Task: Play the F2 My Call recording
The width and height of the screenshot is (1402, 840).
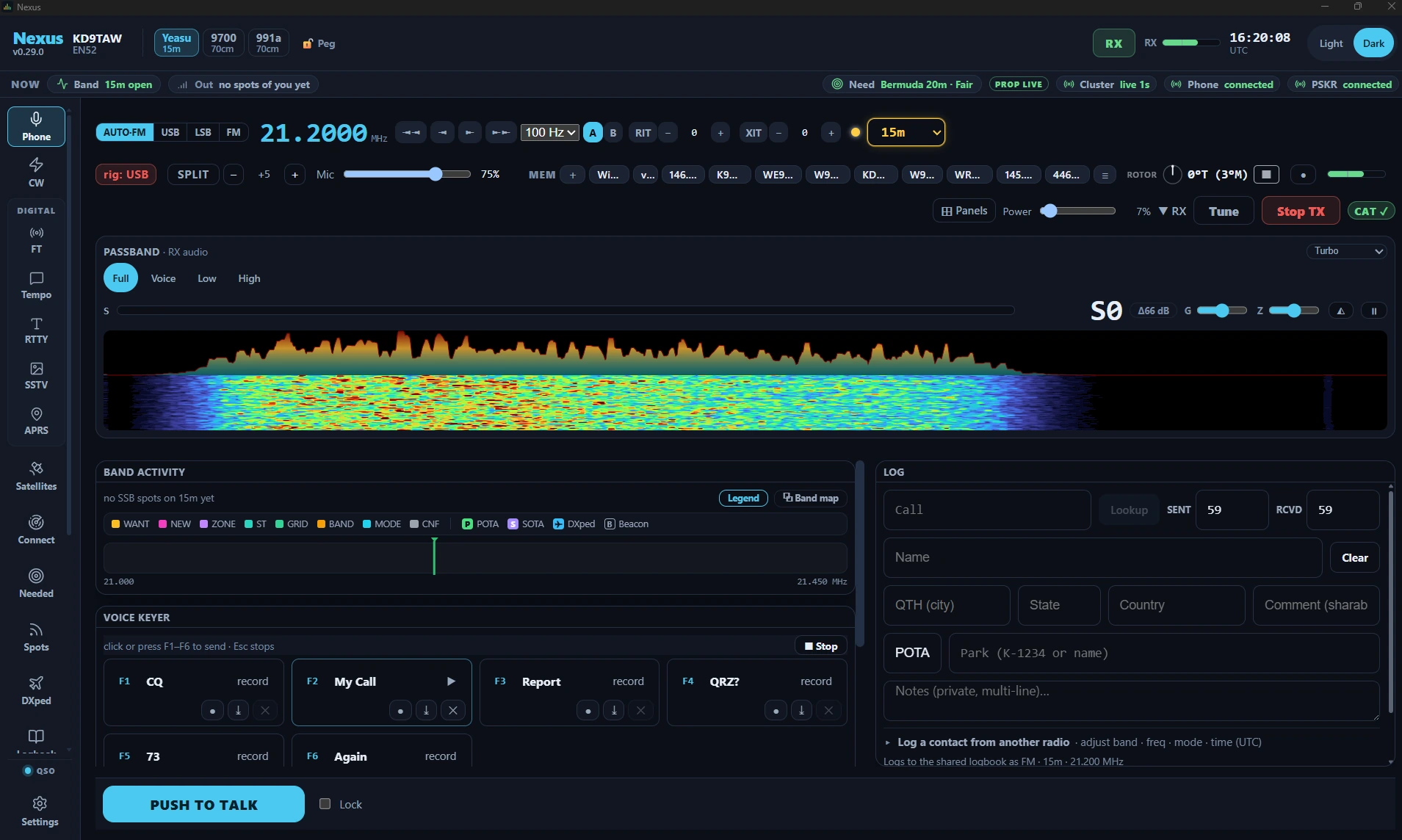Action: (451, 681)
